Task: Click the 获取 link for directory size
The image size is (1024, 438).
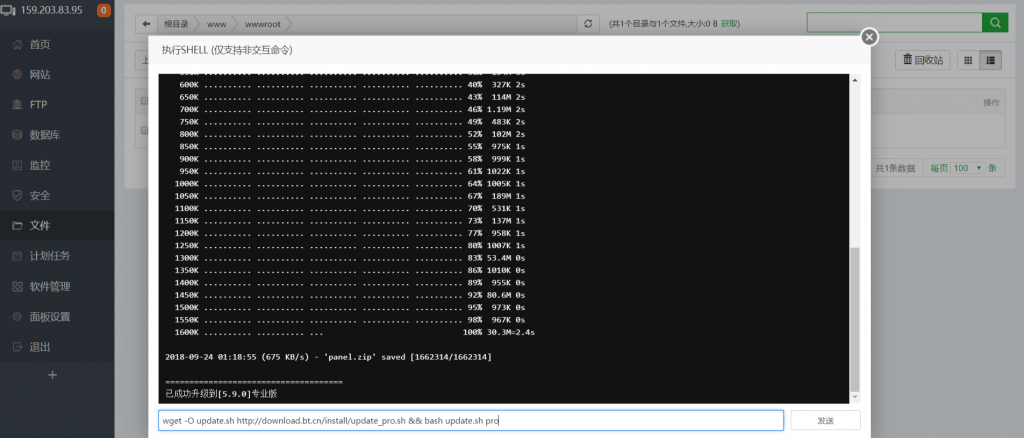Action: [x=731, y=22]
